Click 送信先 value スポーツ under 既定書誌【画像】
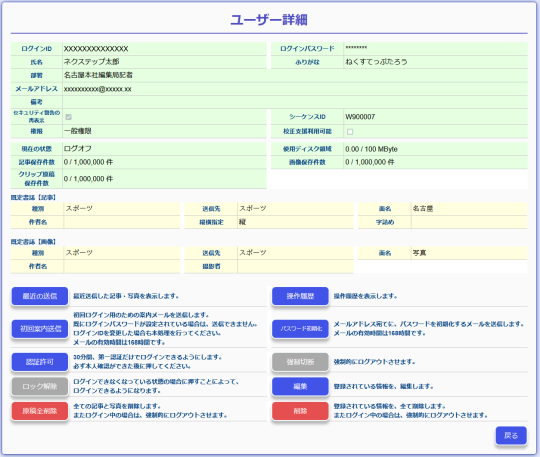 (x=253, y=253)
